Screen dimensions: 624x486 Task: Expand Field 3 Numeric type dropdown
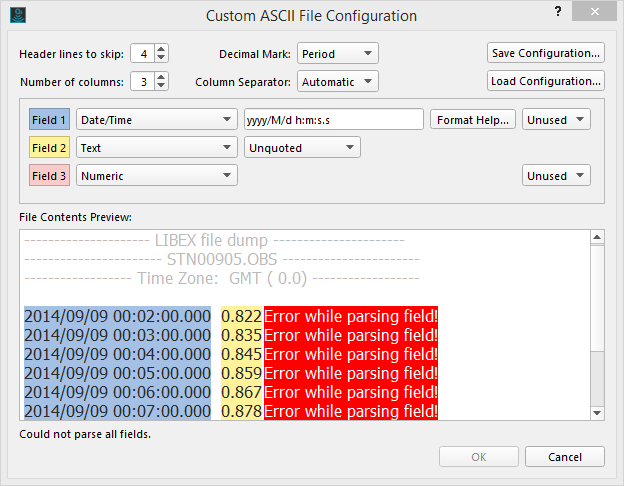click(x=157, y=176)
